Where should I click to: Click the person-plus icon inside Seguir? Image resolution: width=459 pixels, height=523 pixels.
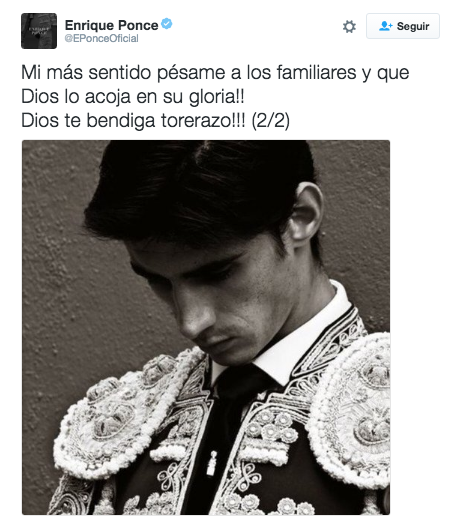pos(386,26)
